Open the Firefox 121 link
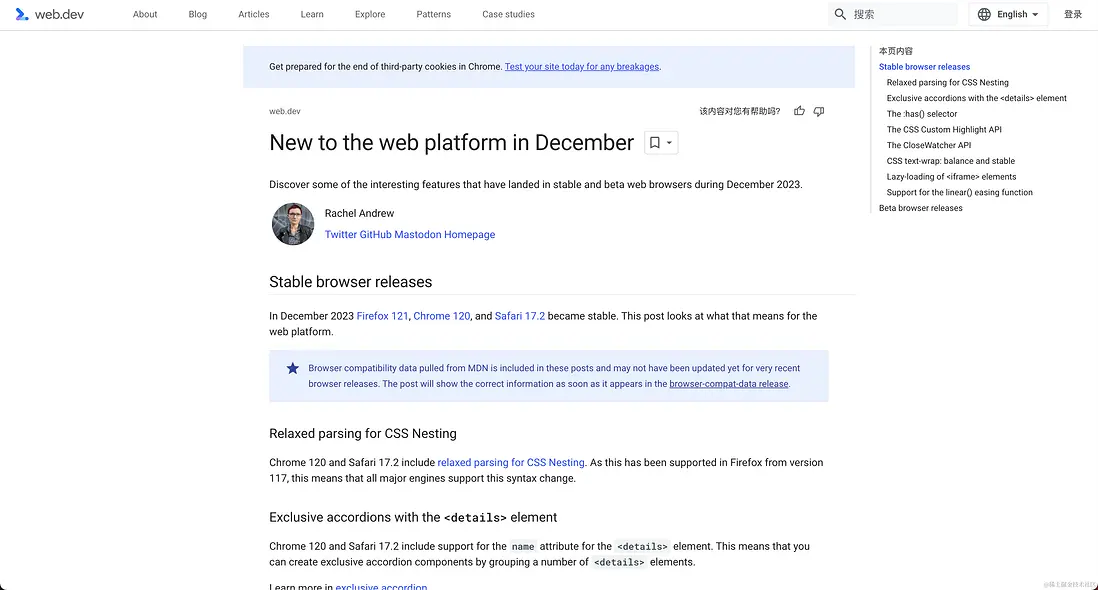The height and width of the screenshot is (590, 1098). click(x=382, y=316)
